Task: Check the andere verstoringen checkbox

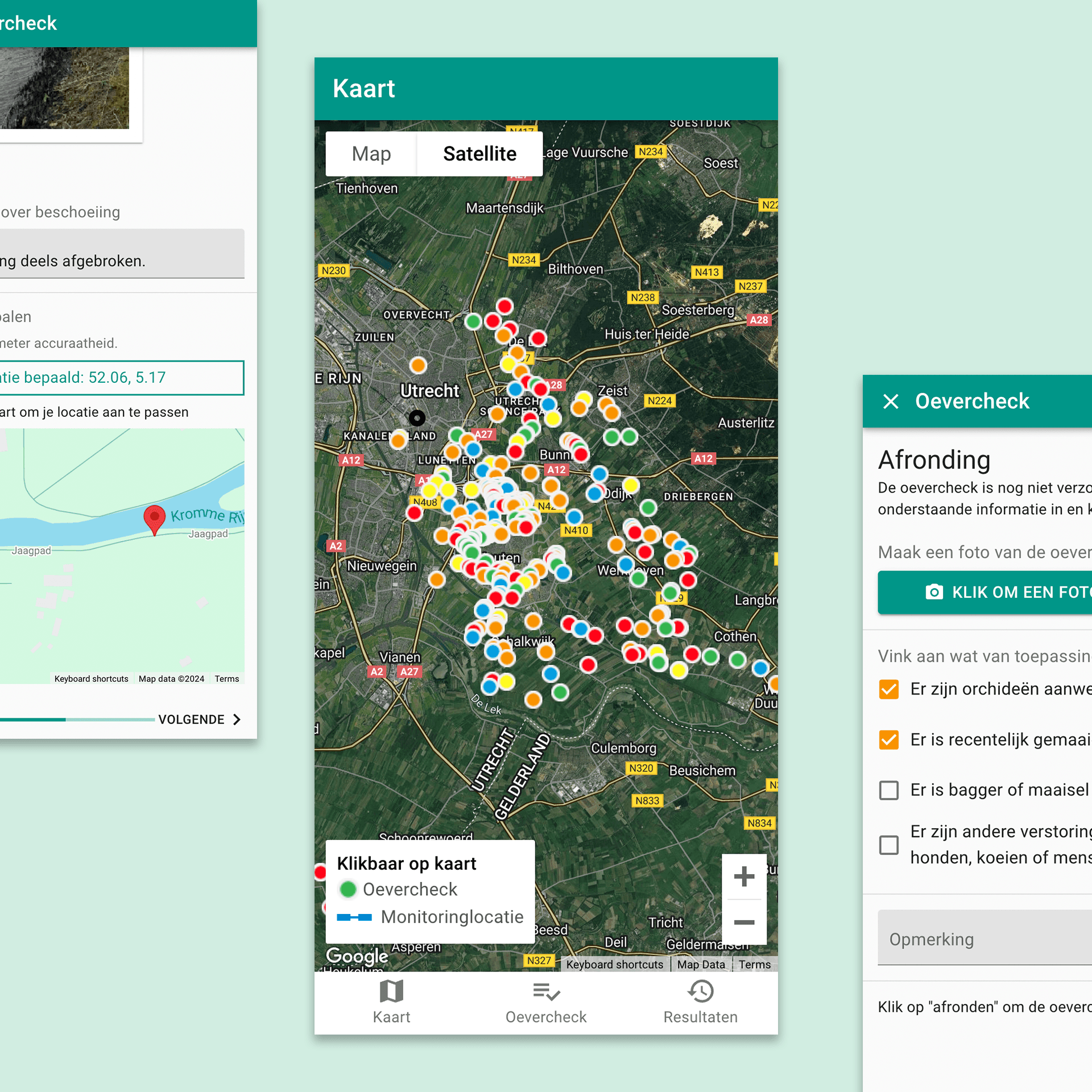Action: [x=889, y=845]
